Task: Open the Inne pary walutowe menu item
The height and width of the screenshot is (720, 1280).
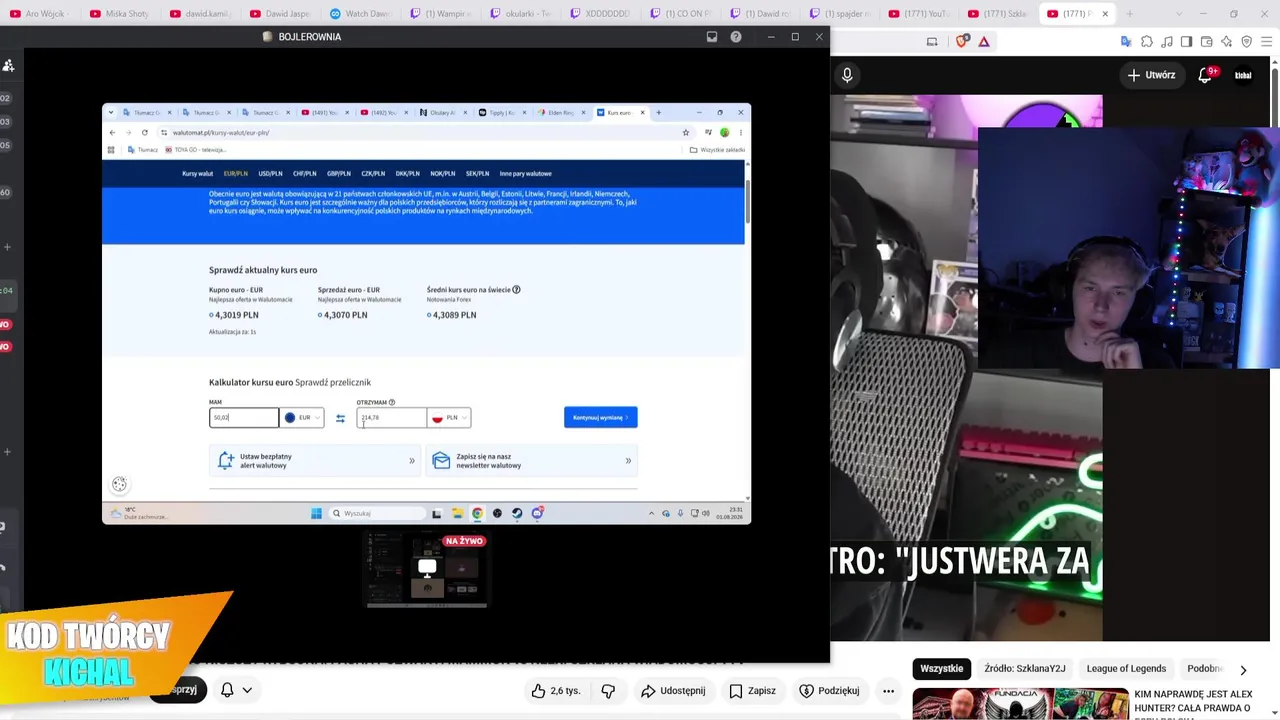Action: point(526,174)
